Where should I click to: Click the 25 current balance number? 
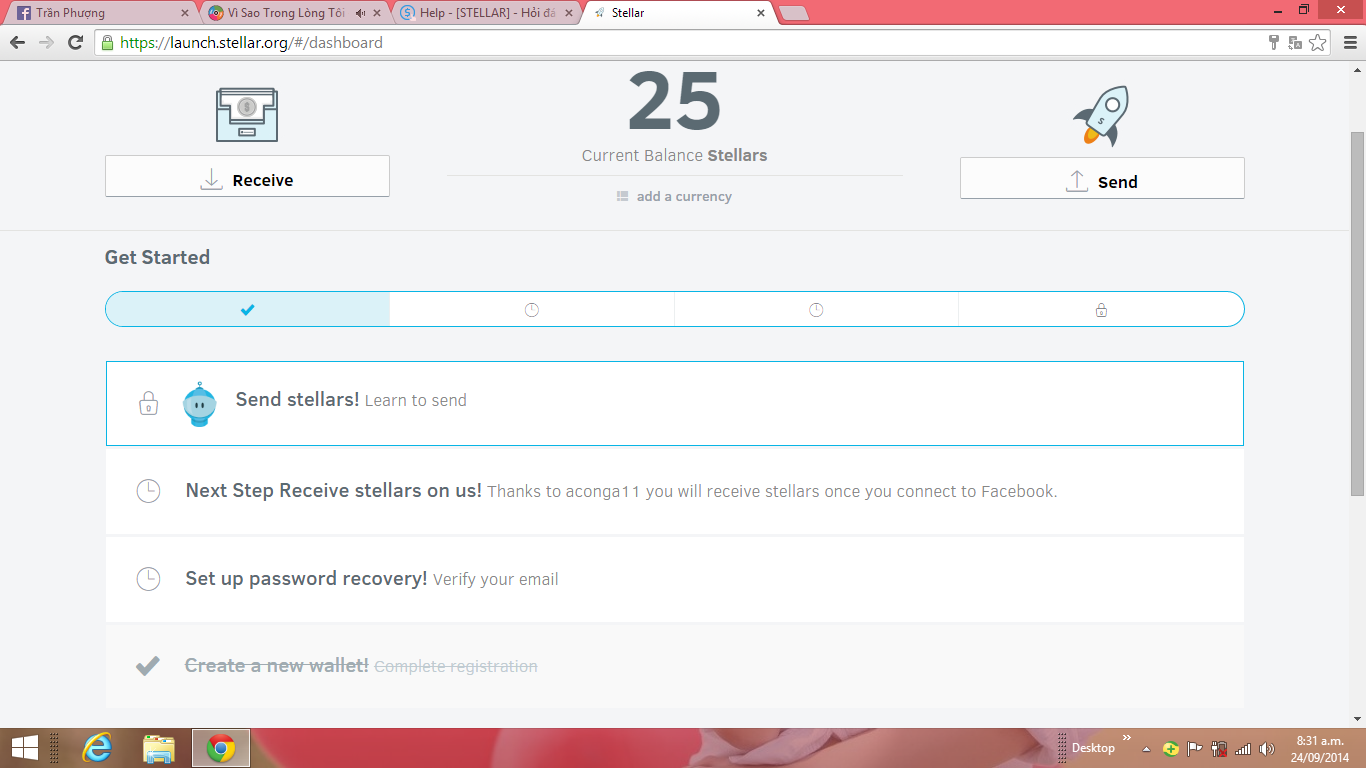coord(675,102)
